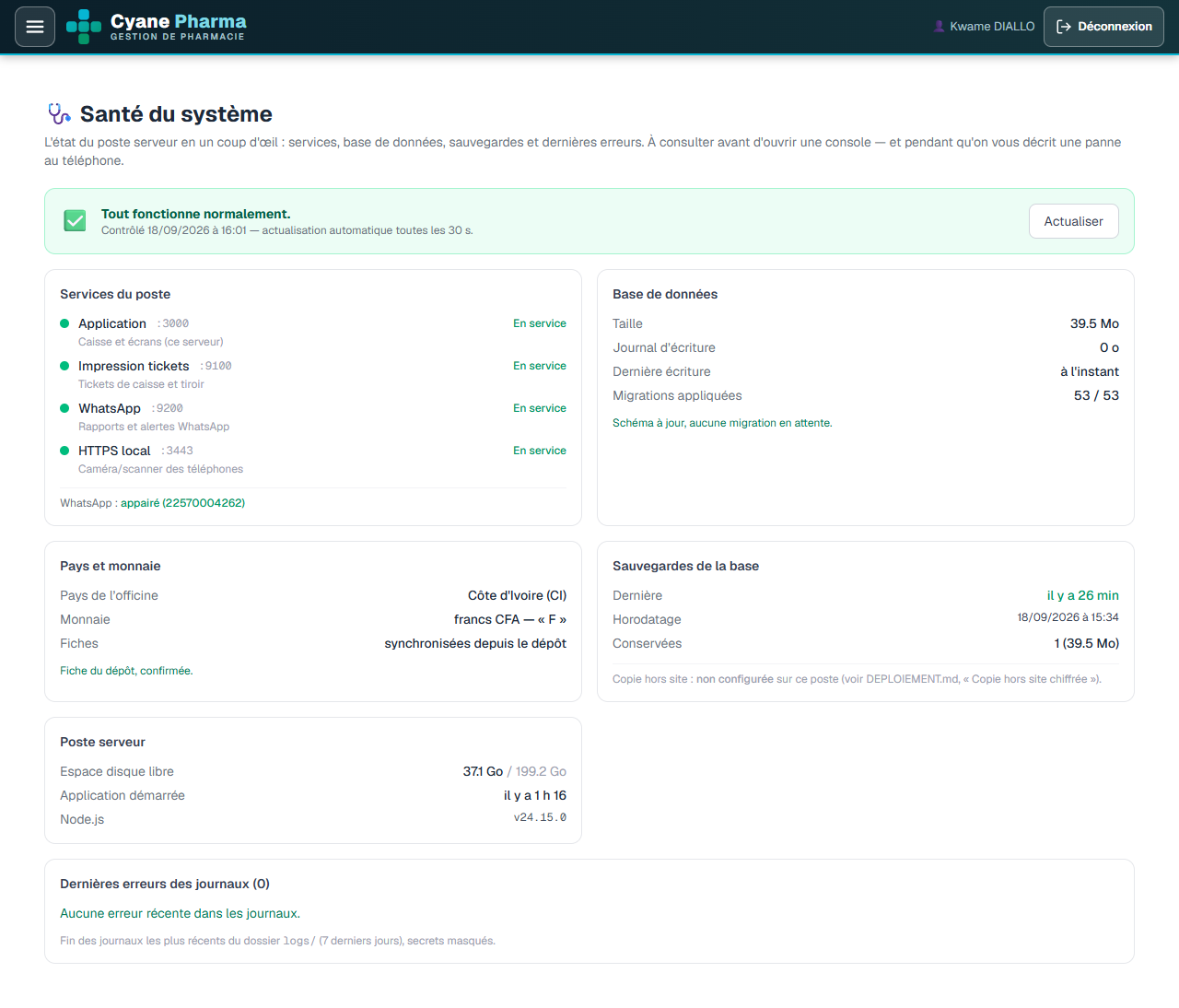Refresh status with the Actualiser button
The image size is (1179, 1008).
pos(1073,221)
